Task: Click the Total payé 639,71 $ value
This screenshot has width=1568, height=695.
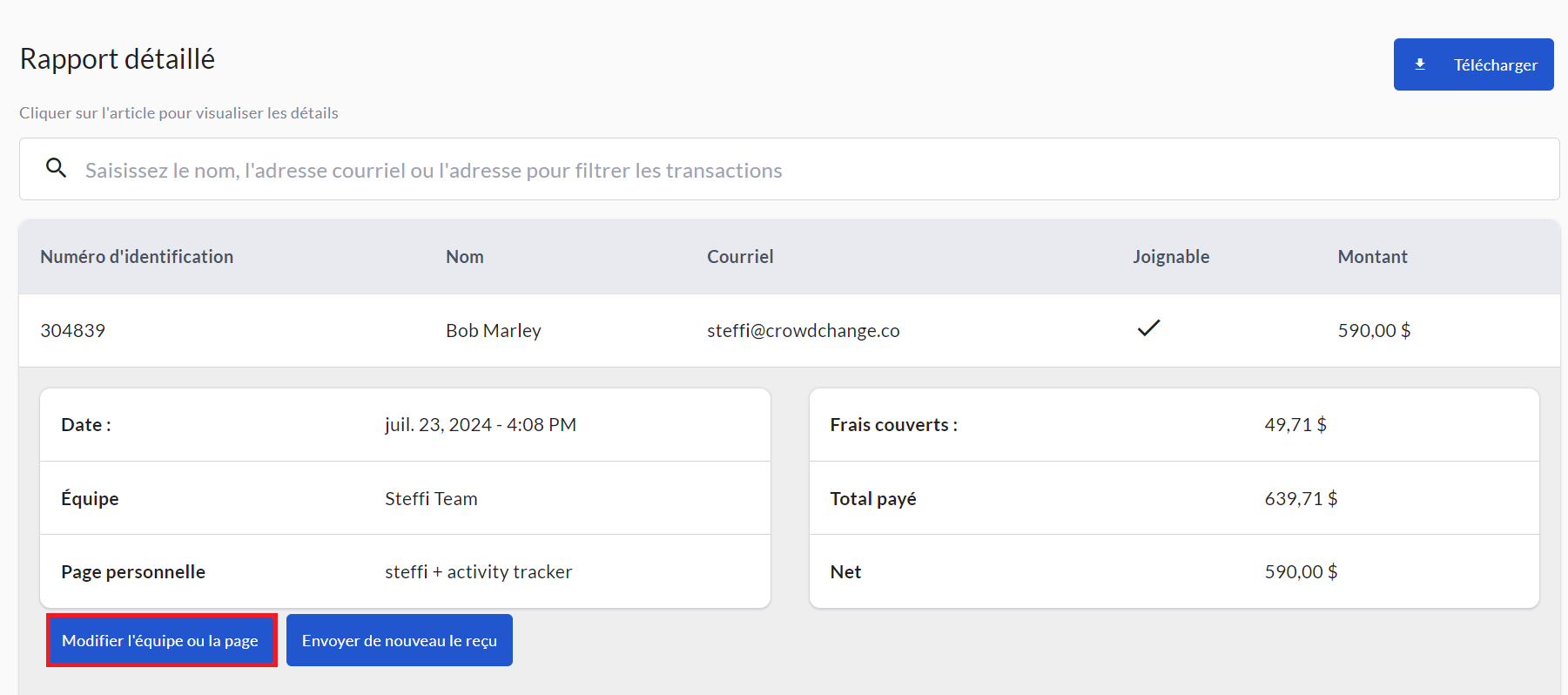Action: click(x=1300, y=499)
